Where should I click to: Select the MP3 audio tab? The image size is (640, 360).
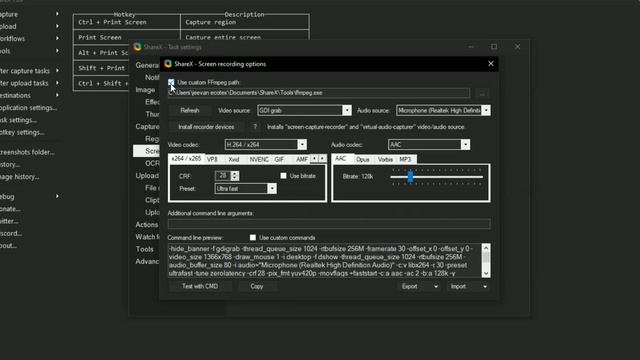point(405,160)
